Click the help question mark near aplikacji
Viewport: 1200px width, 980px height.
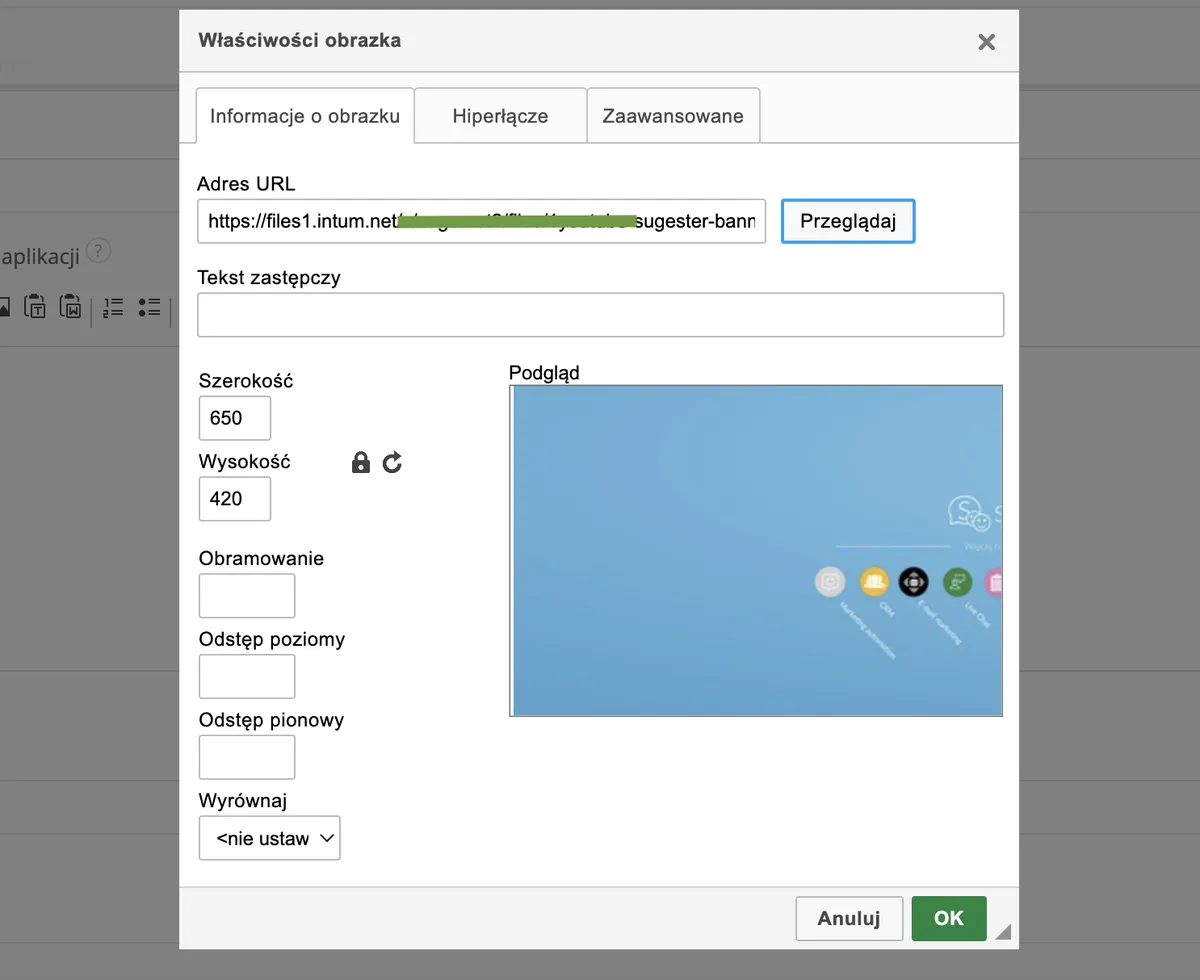pyautogui.click(x=97, y=250)
